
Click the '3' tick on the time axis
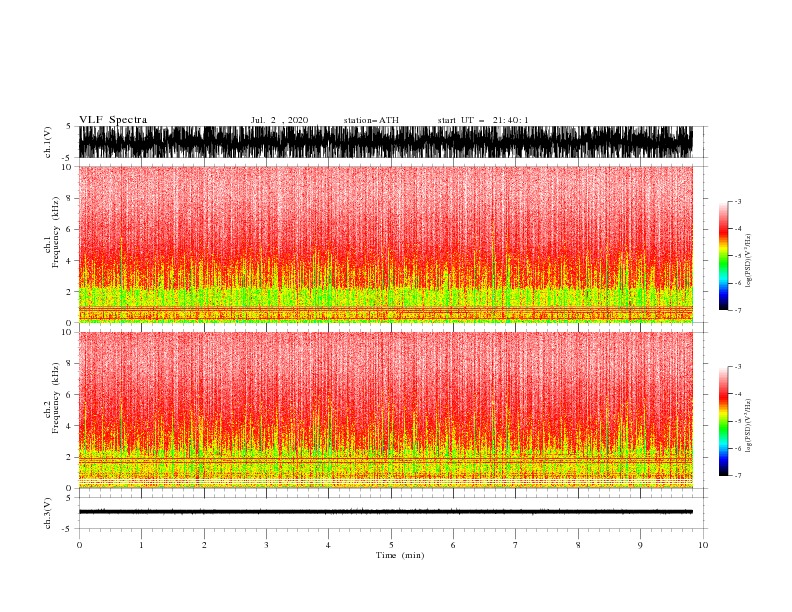tap(266, 545)
